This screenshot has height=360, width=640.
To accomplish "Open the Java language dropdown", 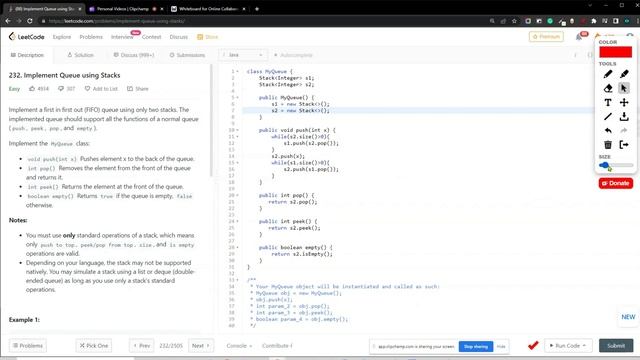I will (x=243, y=55).
